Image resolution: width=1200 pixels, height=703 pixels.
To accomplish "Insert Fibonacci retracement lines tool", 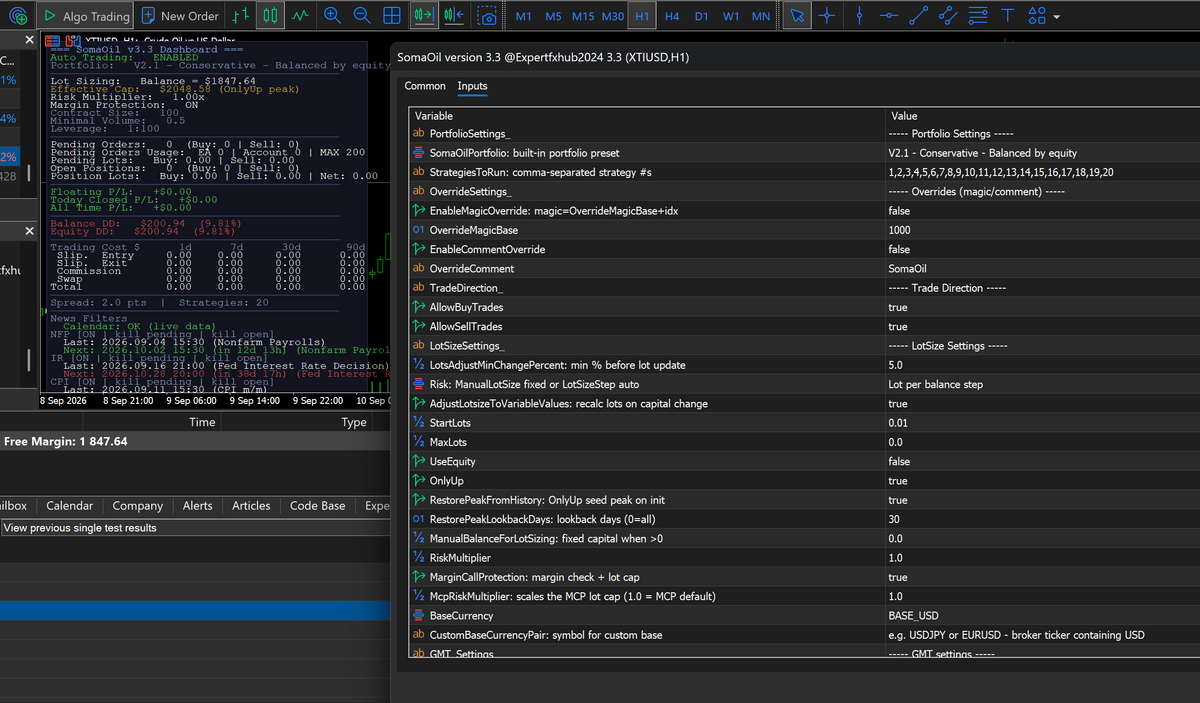I will pyautogui.click(x=978, y=16).
